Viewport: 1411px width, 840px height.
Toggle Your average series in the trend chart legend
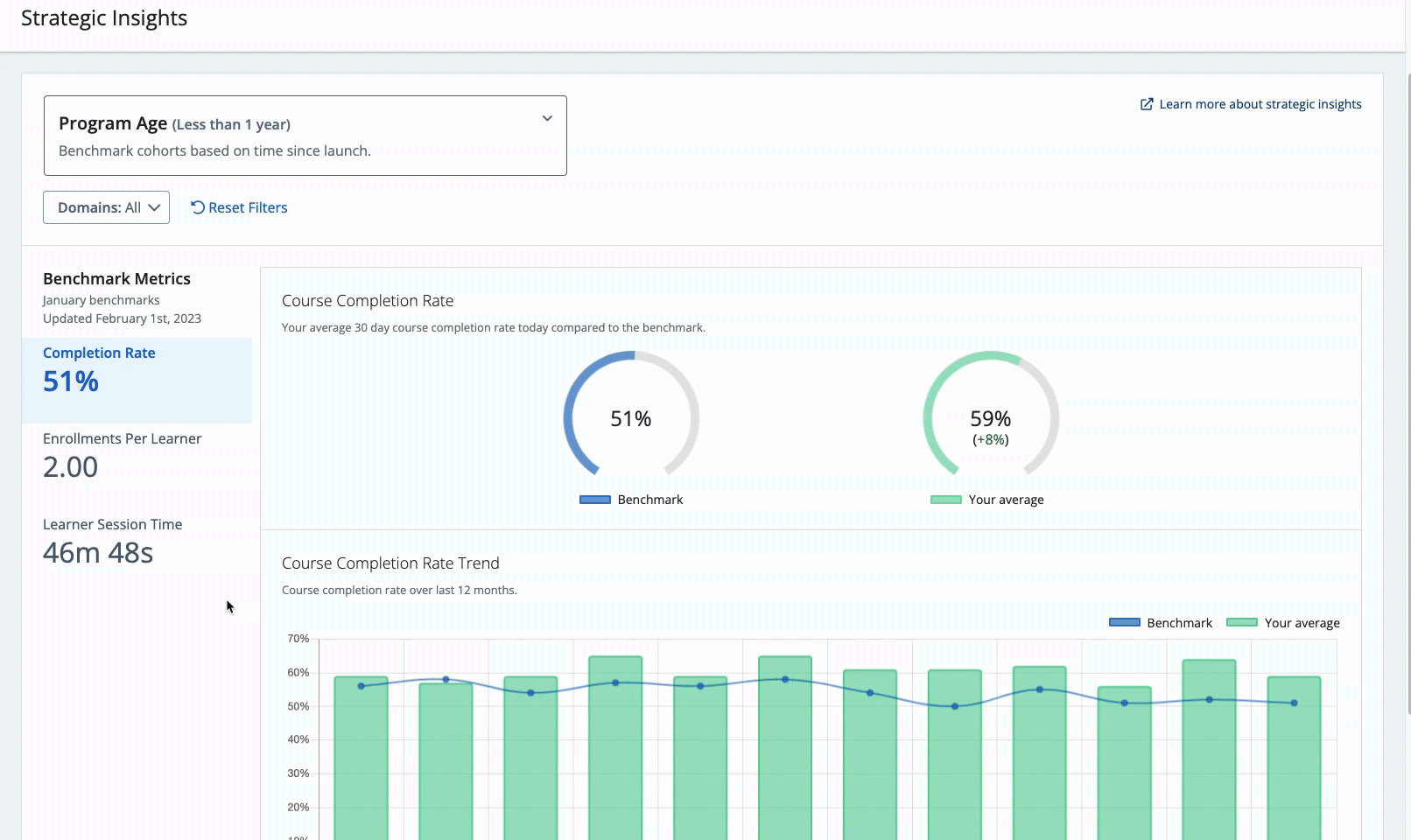(1283, 623)
